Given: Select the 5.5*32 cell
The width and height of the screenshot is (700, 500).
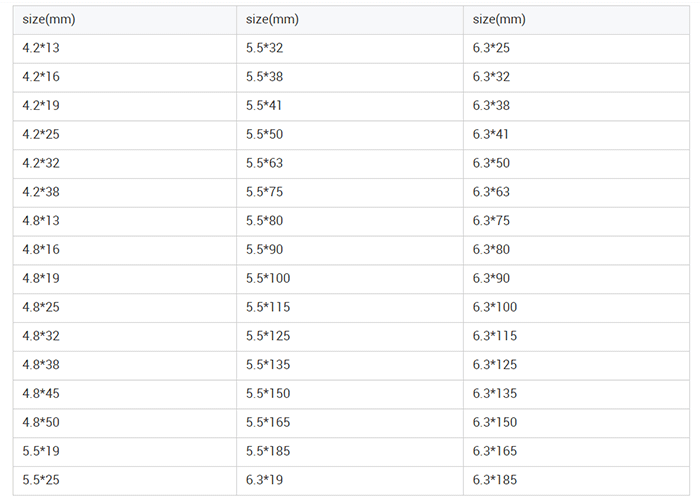Looking at the screenshot, I should 265,48.
